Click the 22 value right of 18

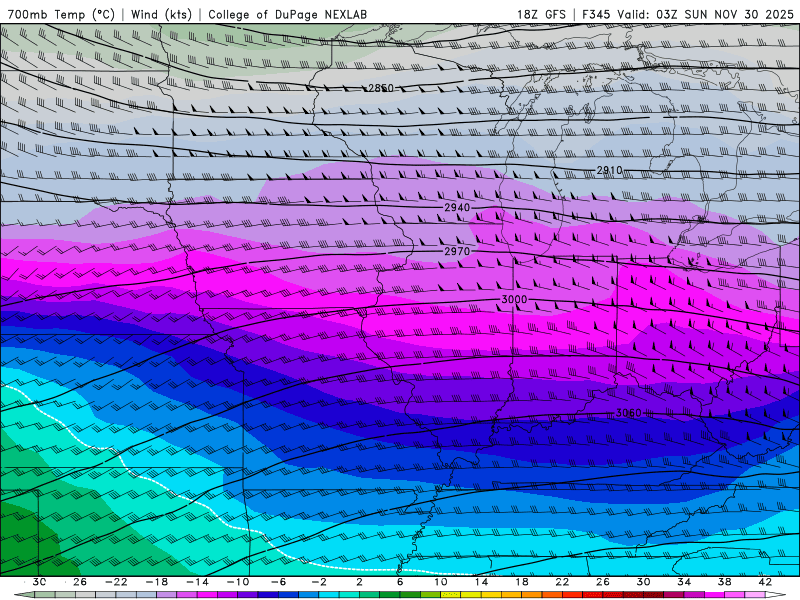[562, 582]
